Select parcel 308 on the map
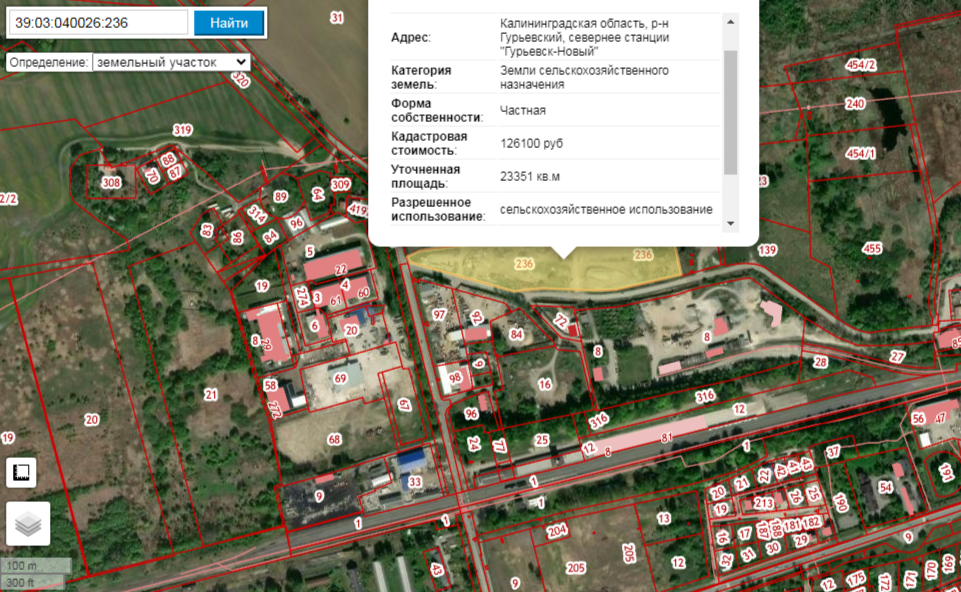 [111, 183]
